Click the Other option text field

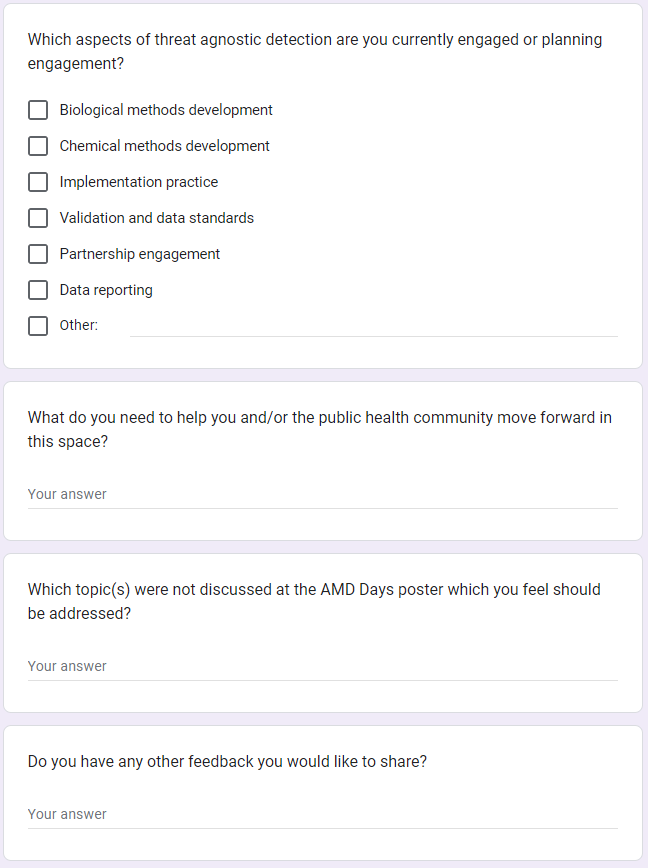point(373,326)
